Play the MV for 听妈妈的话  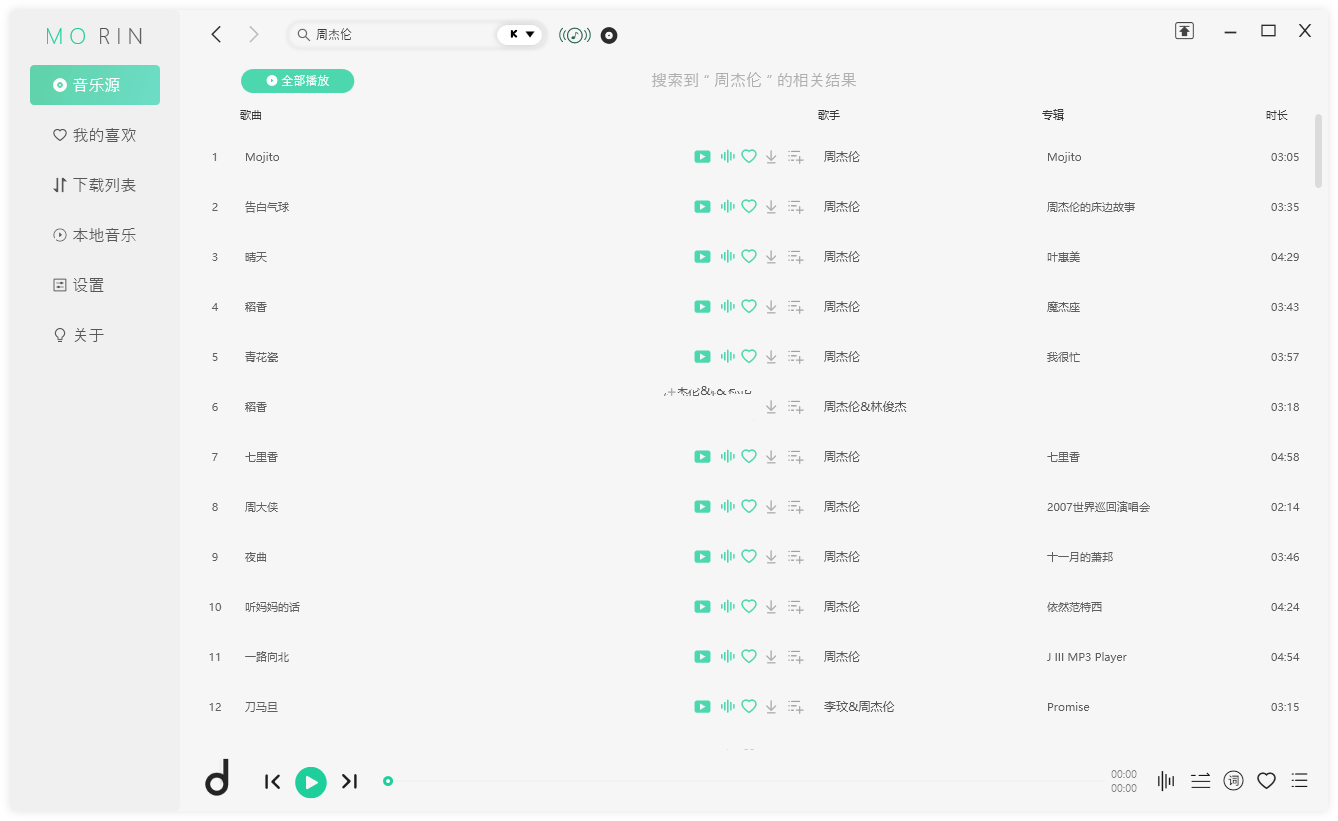click(702, 607)
